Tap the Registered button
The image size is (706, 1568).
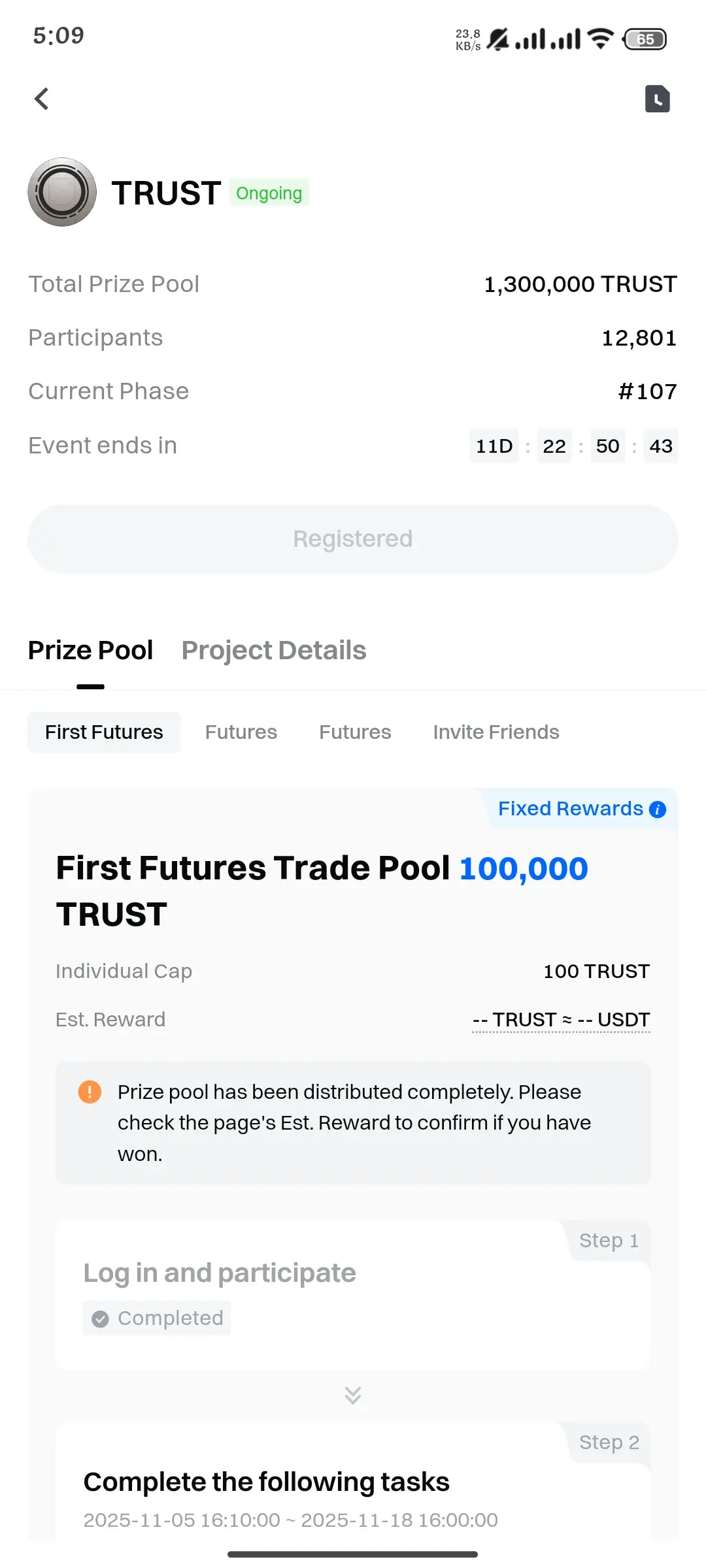(353, 539)
